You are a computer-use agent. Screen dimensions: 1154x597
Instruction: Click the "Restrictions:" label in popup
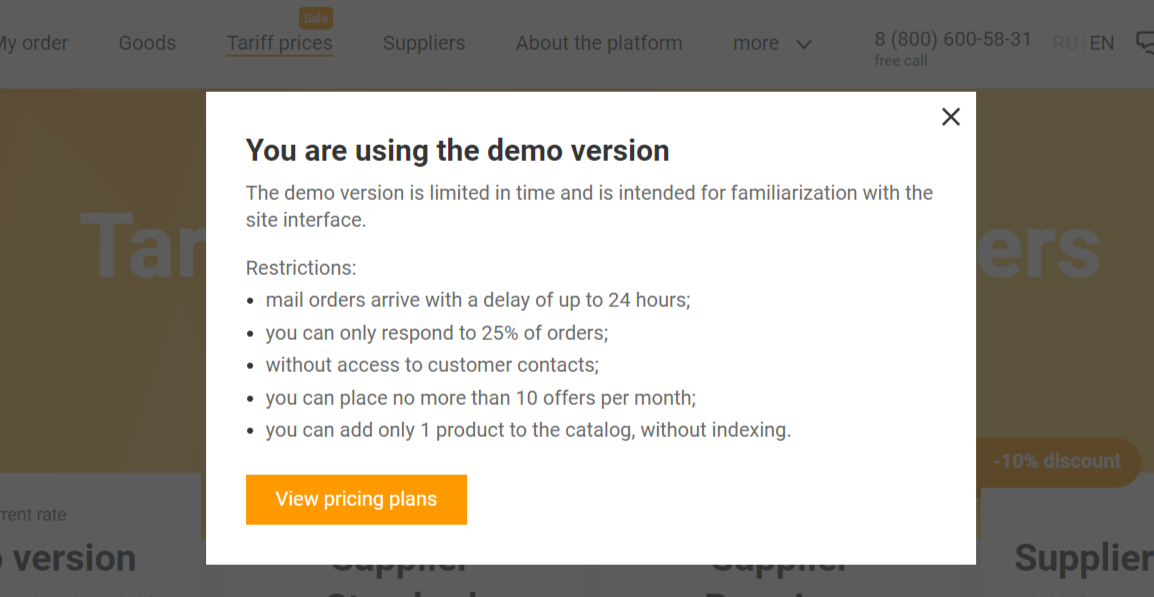301,268
